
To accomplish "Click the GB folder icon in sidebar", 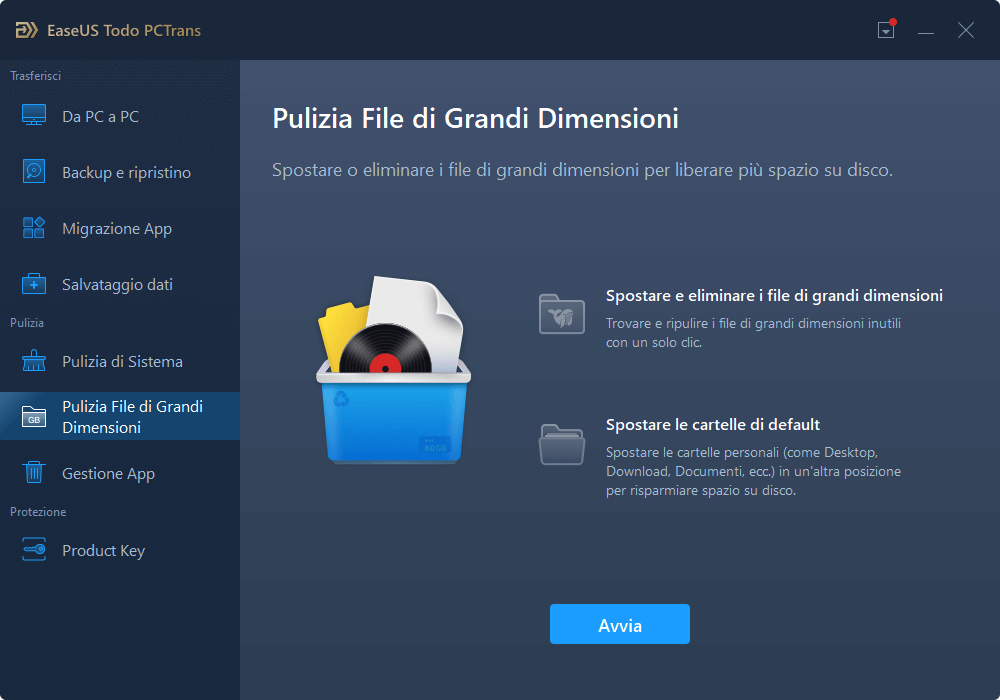I will click(34, 417).
